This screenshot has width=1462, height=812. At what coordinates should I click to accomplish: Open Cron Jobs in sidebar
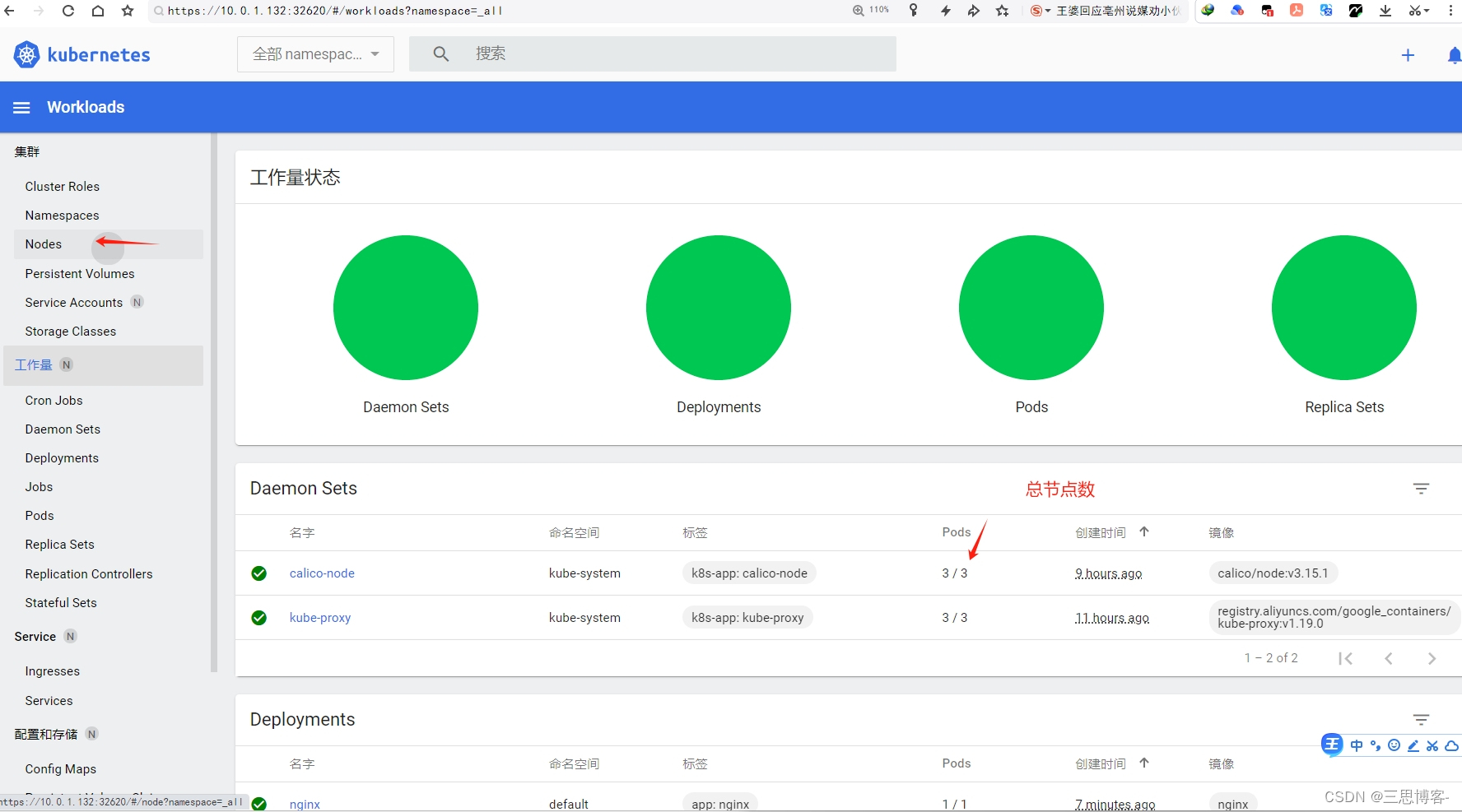pos(54,401)
